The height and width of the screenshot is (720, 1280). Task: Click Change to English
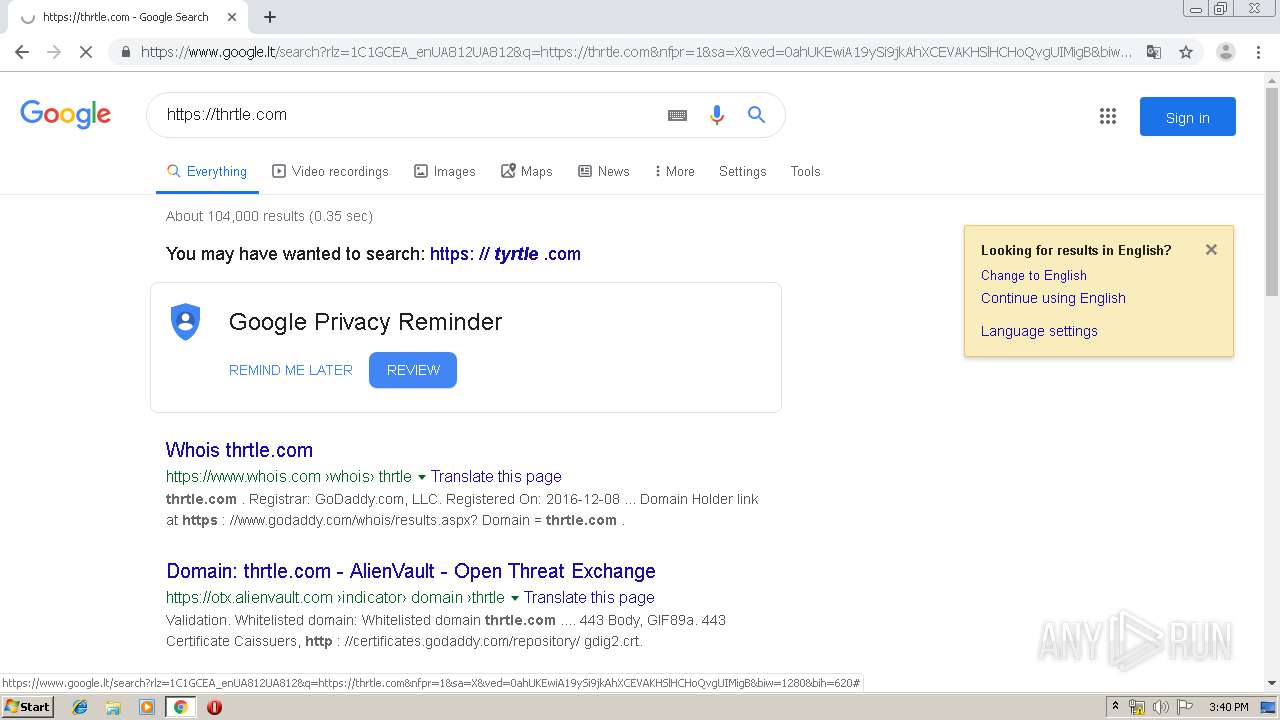tap(1034, 275)
